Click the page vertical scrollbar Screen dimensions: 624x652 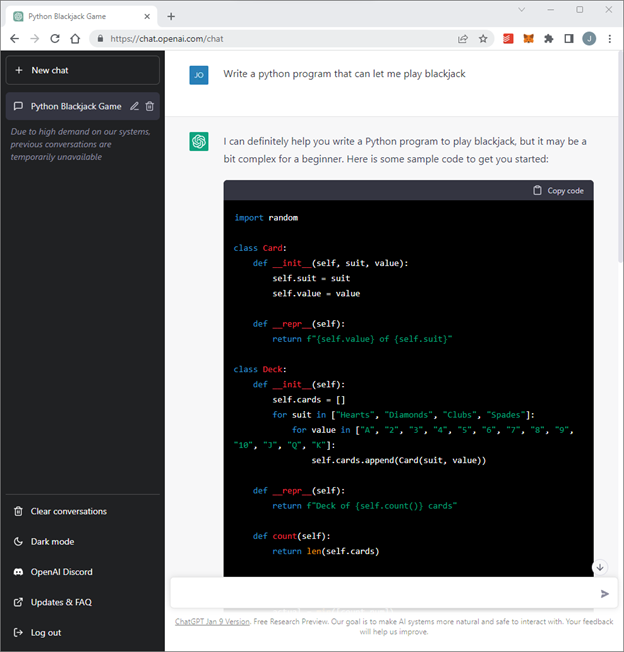621,156
